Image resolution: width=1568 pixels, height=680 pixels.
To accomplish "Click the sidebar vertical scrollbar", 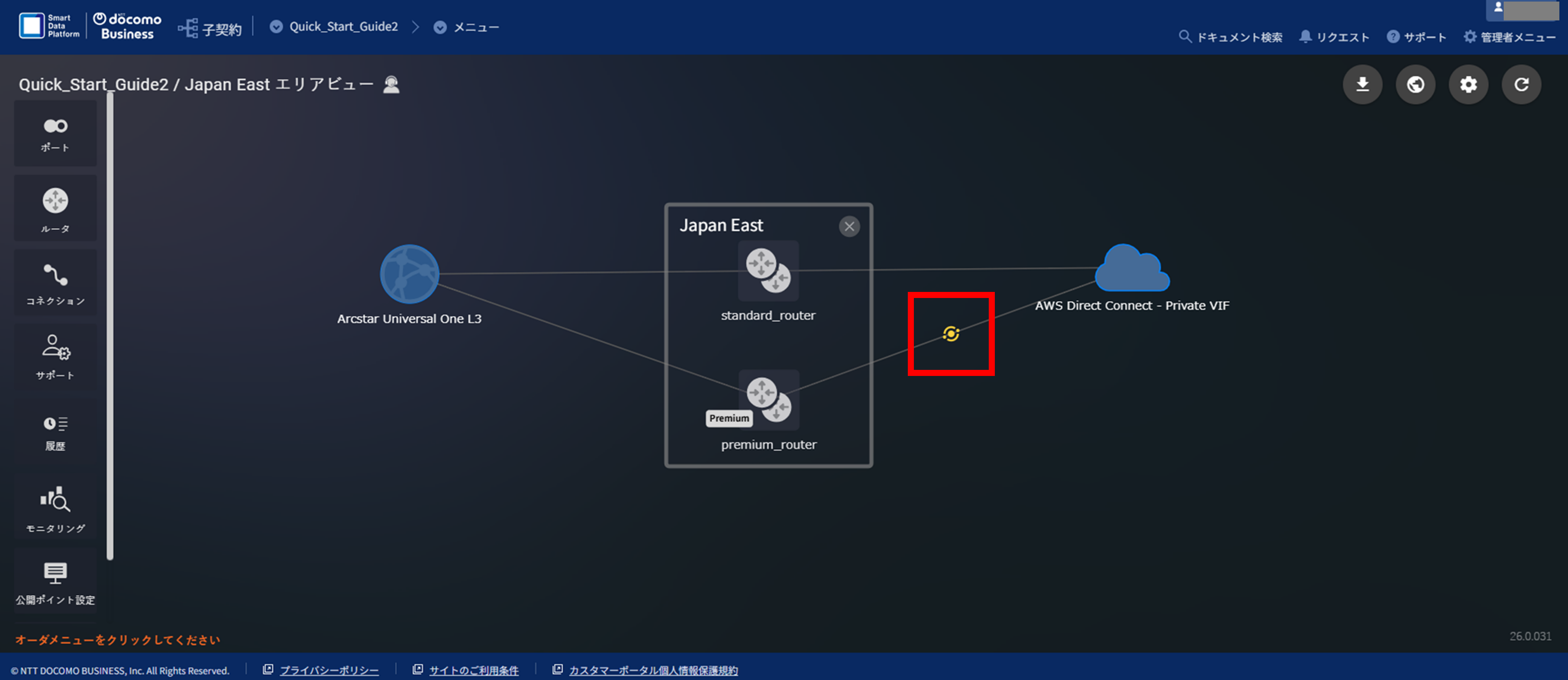I will [x=110, y=326].
